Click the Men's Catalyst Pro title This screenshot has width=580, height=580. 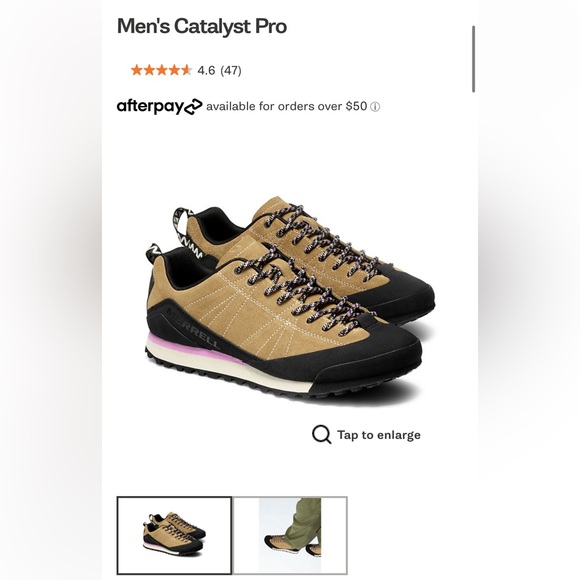[x=202, y=27]
